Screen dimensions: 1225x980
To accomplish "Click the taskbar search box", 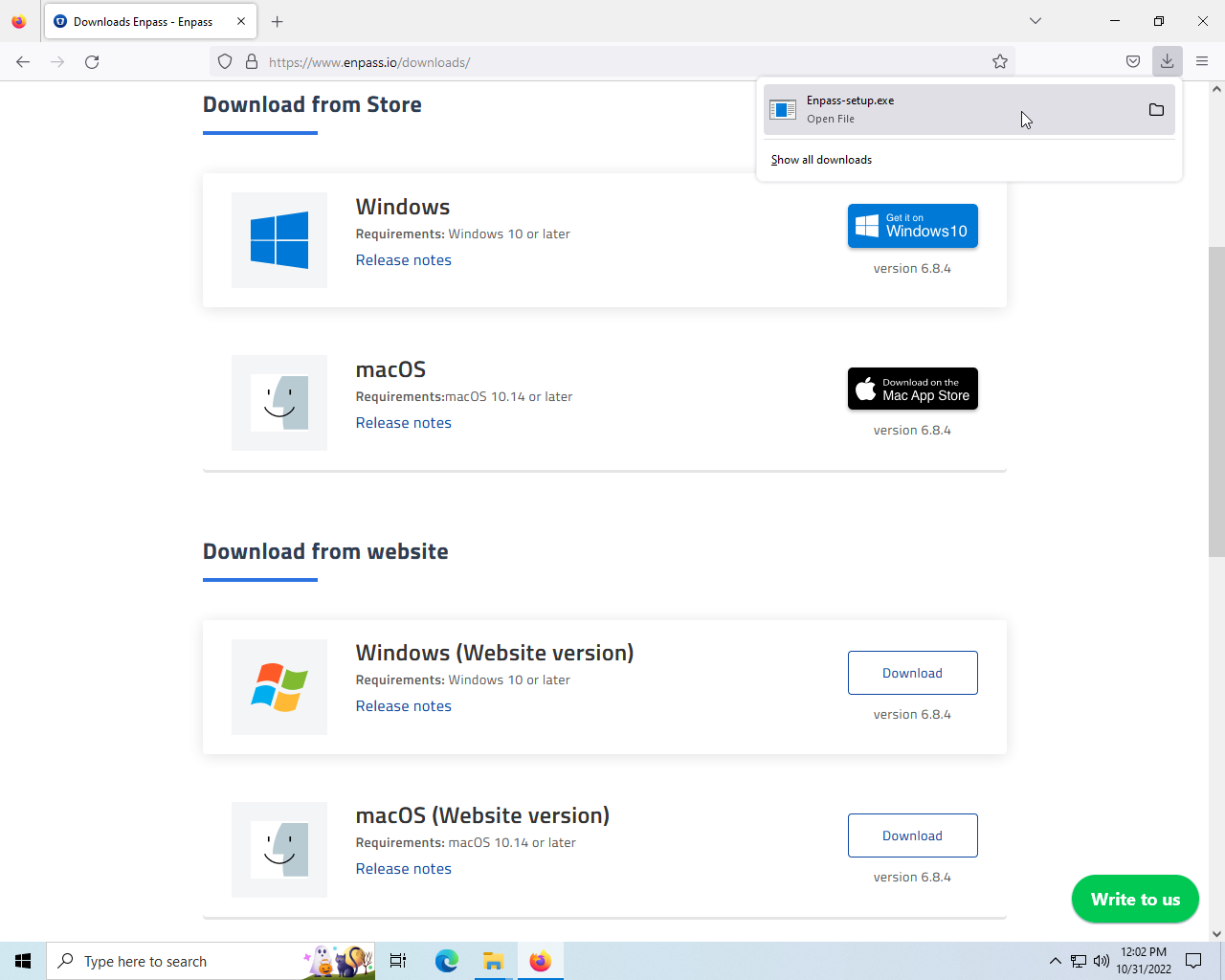I will click(x=211, y=961).
